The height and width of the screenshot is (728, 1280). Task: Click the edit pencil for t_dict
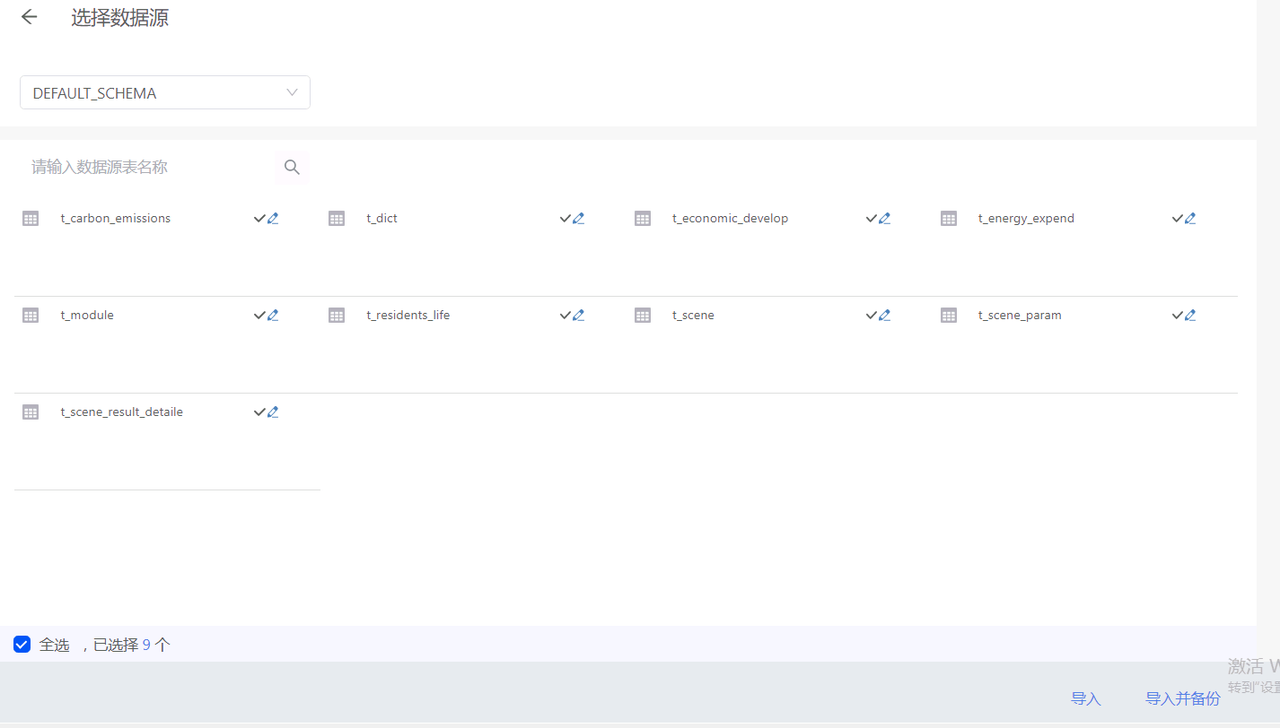[x=579, y=218]
